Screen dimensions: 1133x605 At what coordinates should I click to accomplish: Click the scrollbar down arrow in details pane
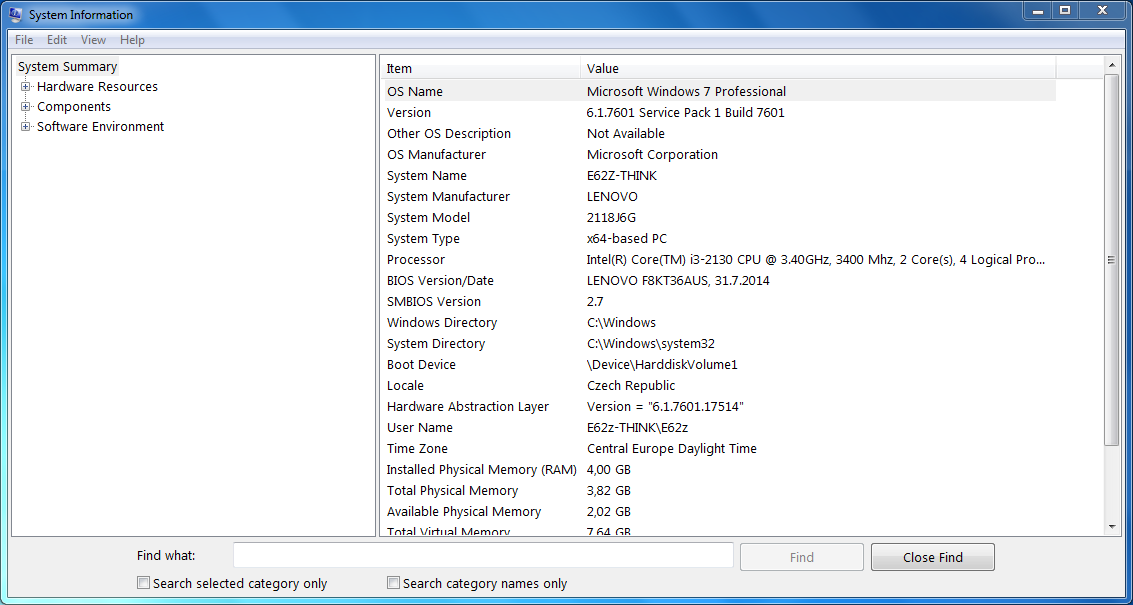tap(1112, 527)
